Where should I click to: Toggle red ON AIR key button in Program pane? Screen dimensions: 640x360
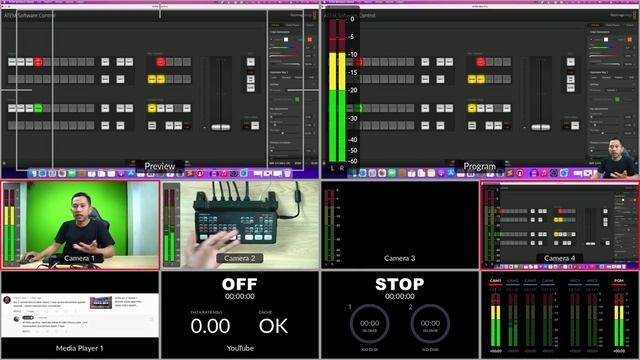tap(480, 62)
